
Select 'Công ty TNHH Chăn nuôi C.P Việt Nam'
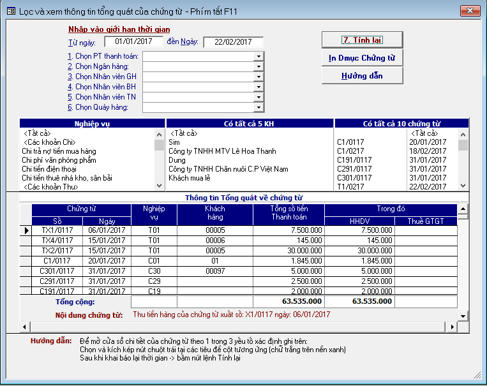[x=228, y=169]
